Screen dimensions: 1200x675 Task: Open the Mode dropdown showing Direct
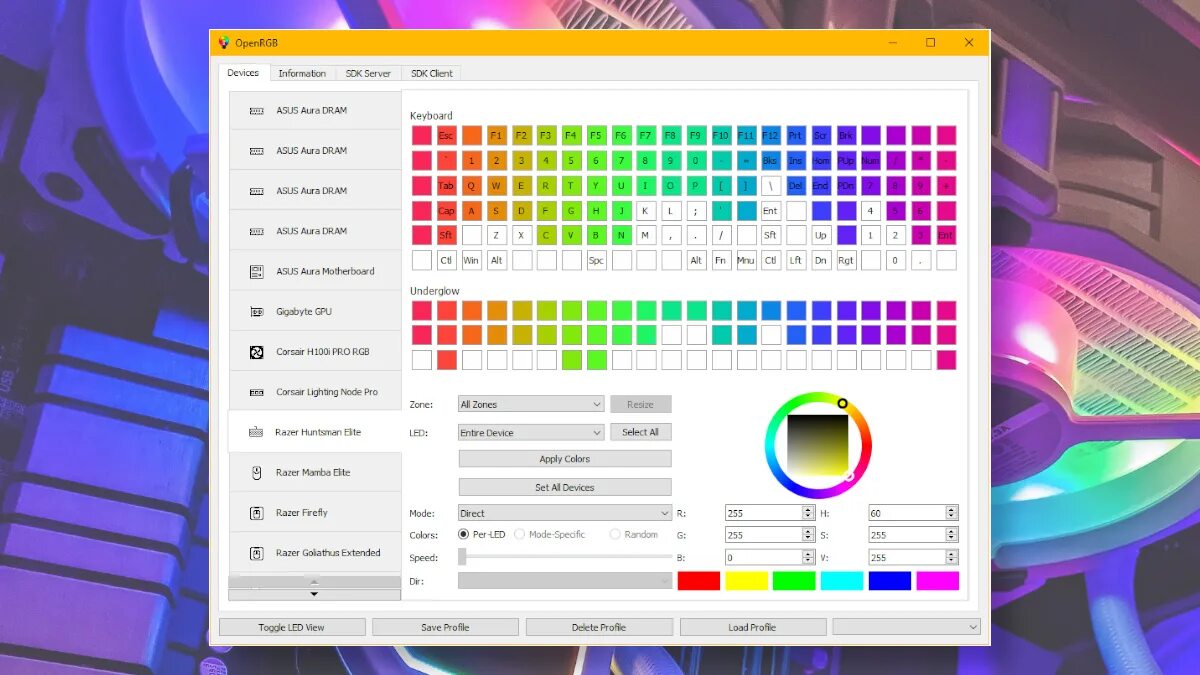click(565, 513)
